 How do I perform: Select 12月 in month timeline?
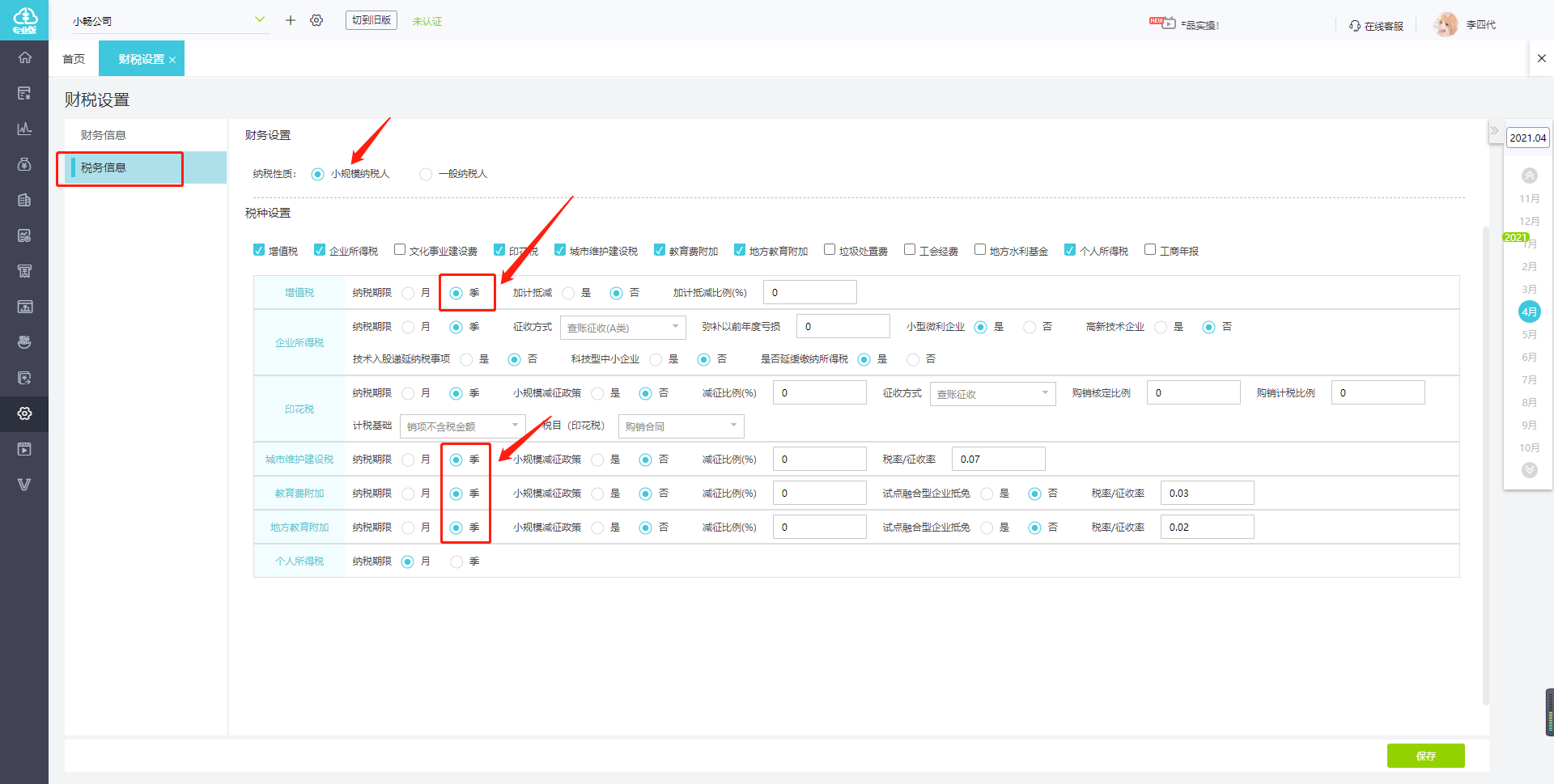pos(1529,221)
